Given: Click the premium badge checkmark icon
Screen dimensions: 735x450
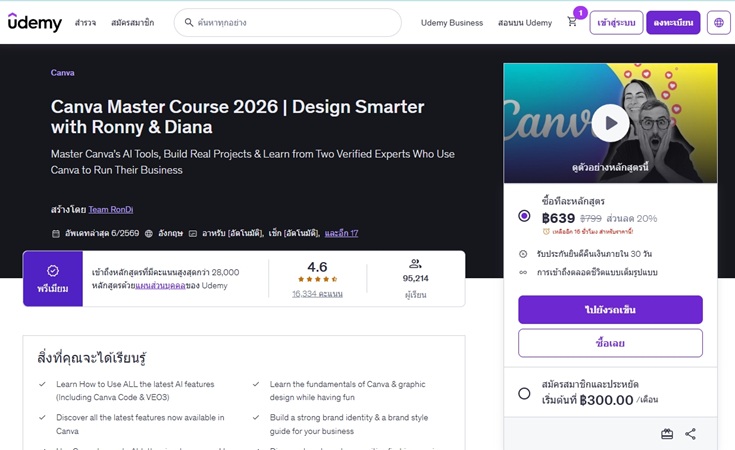Looking at the screenshot, I should coord(53,270).
